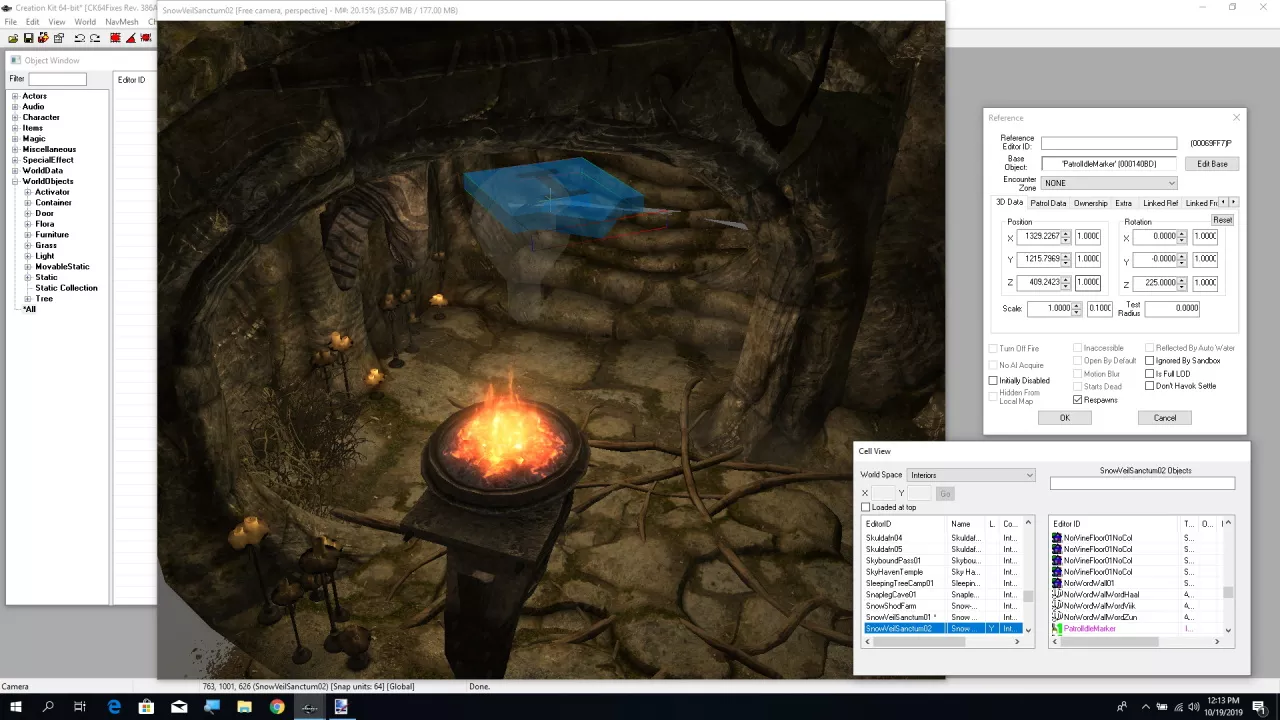This screenshot has height=720, width=1280.
Task: Toggle Initially Disabled checkbox
Action: pyautogui.click(x=993, y=381)
